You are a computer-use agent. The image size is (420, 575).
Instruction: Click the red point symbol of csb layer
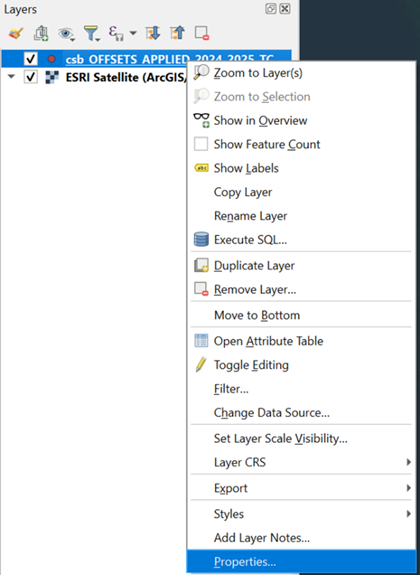(x=52, y=59)
